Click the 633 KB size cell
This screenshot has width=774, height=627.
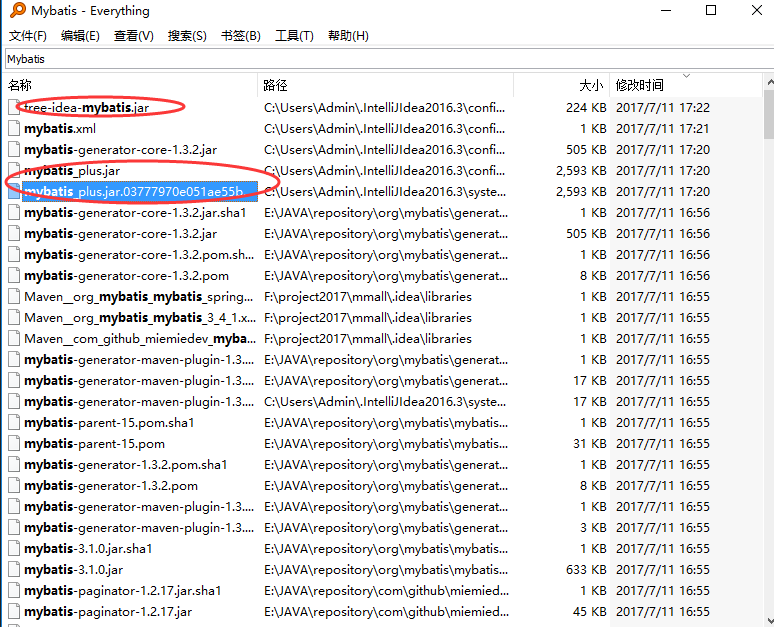click(x=586, y=570)
